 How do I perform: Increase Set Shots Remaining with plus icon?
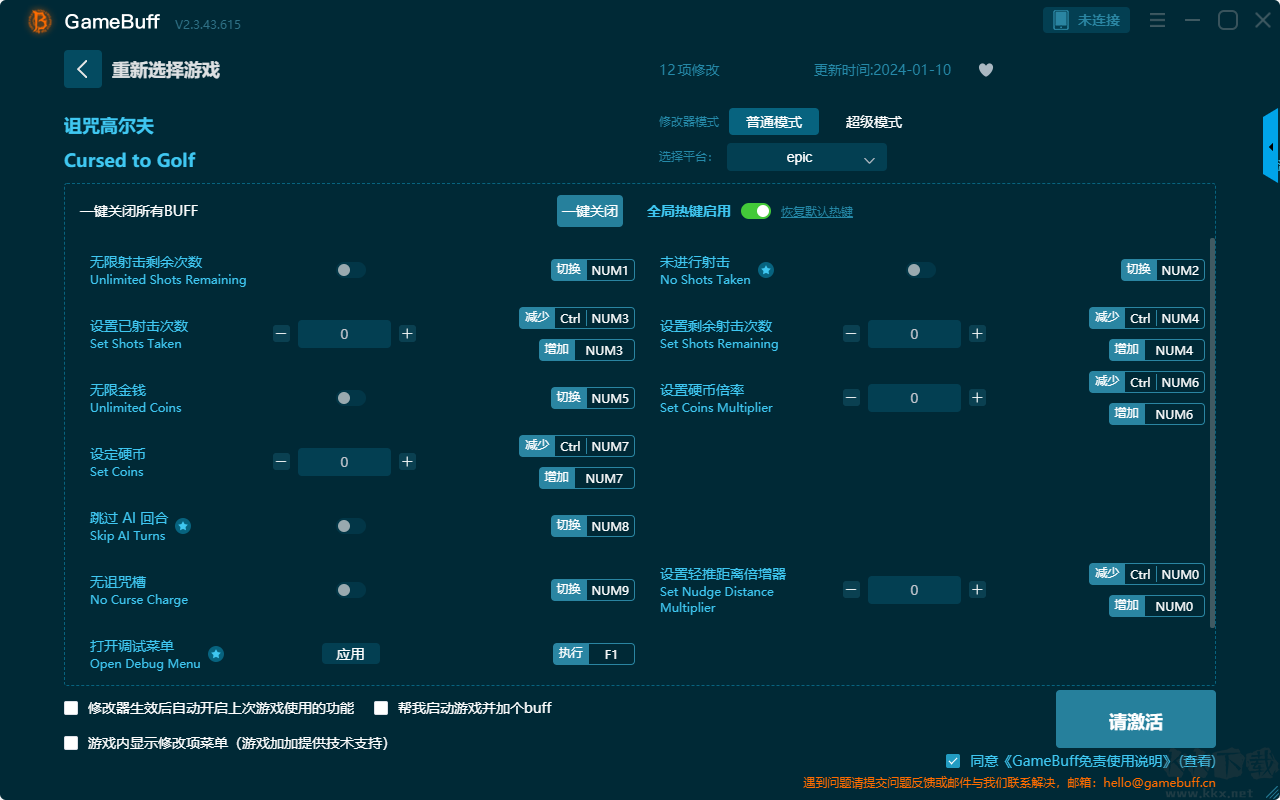point(977,334)
